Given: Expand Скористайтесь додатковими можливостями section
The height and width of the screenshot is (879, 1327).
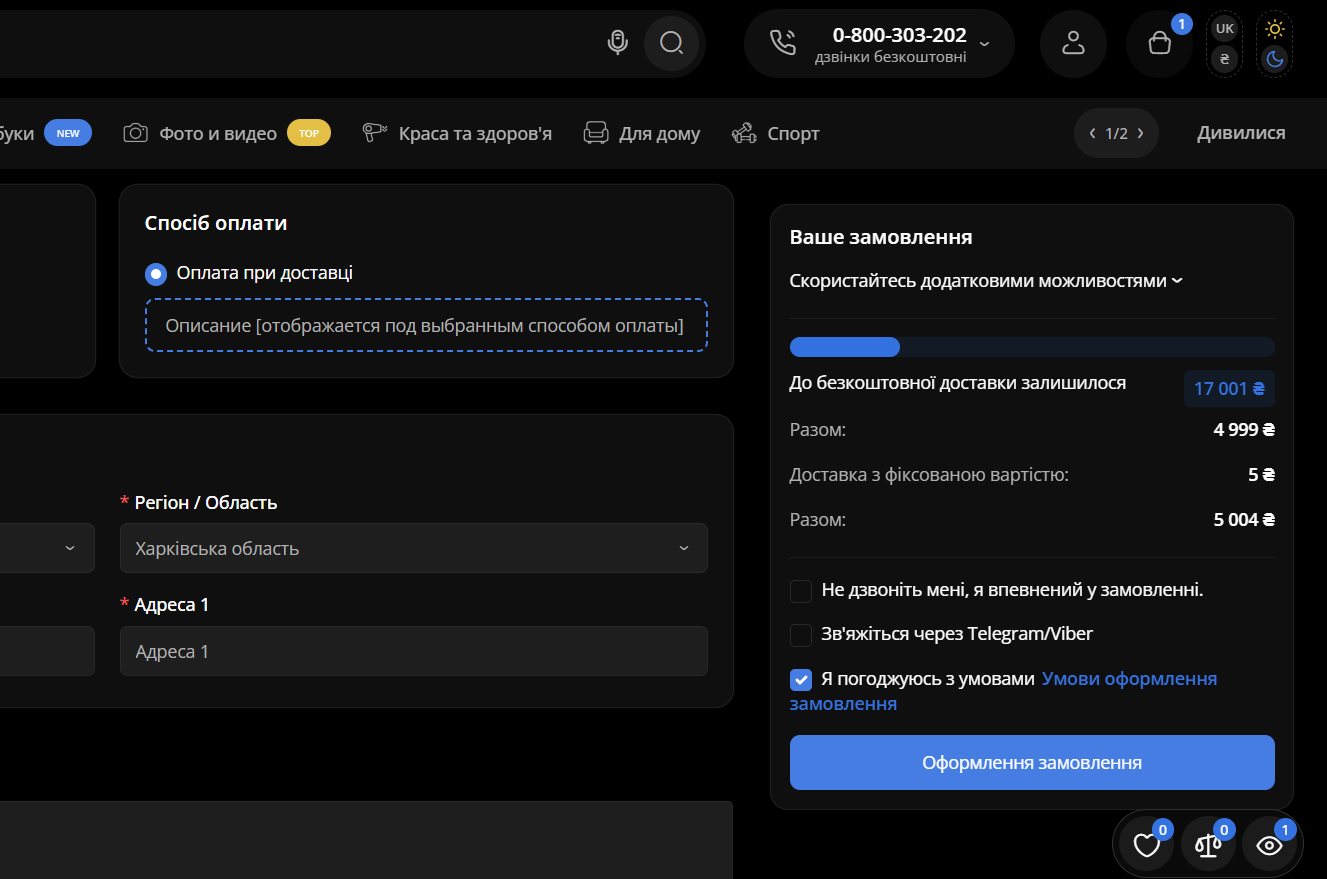Looking at the screenshot, I should pyautogui.click(x=986, y=281).
